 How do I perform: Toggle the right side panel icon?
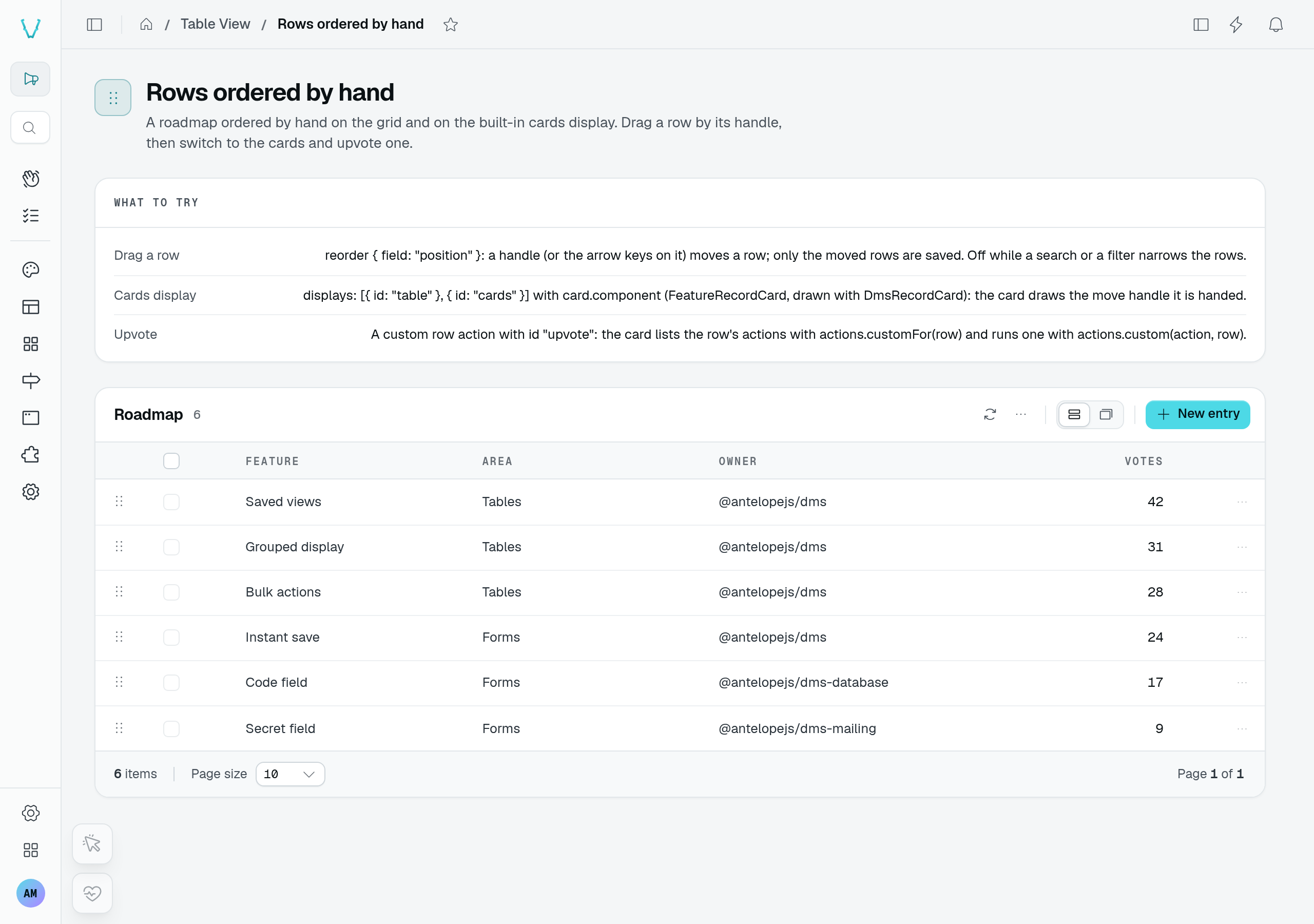1201,25
